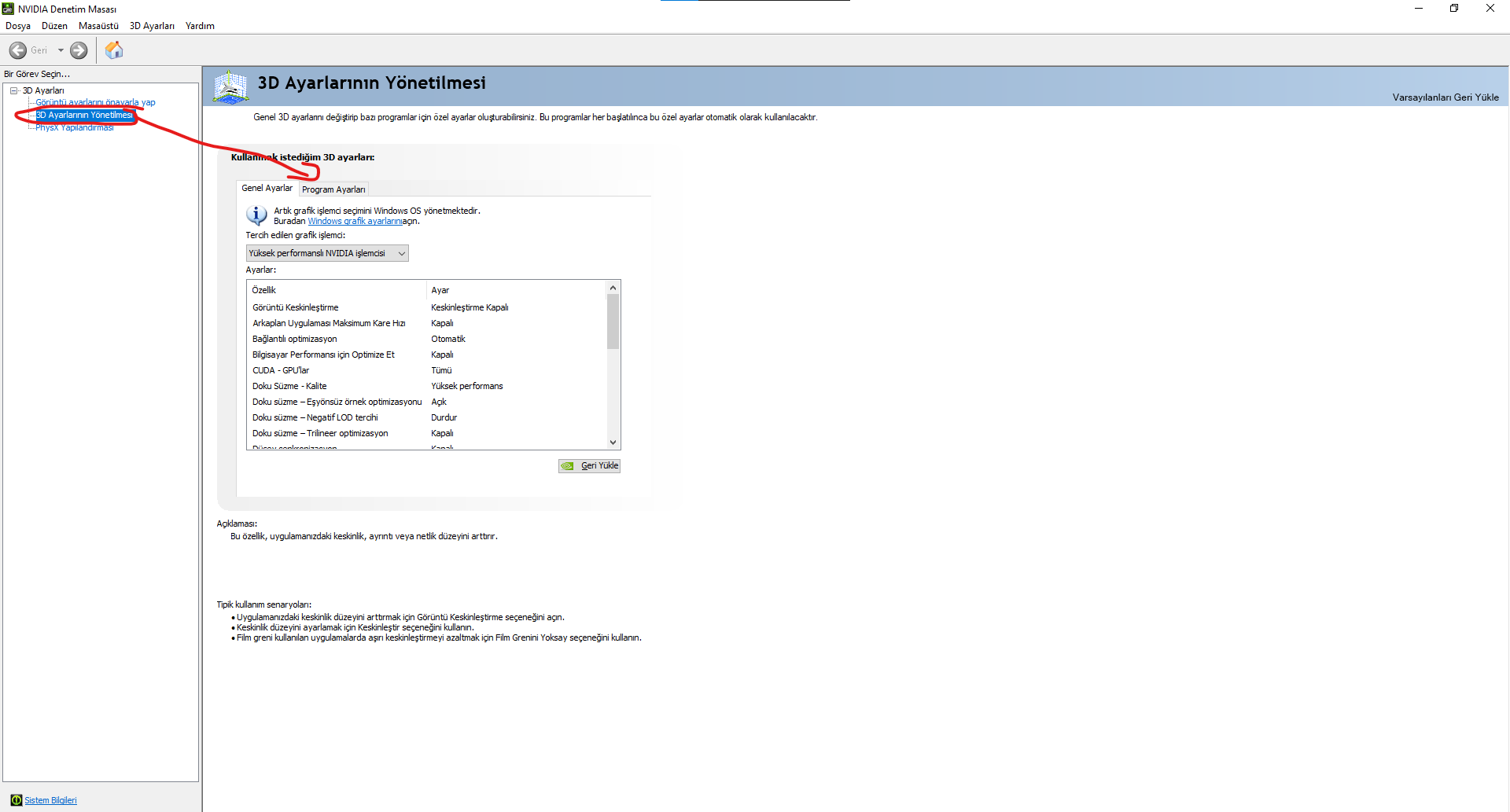Select Doku süzme – Eşyönsüz örnek optimizasyonu row
1510x812 pixels.
click(x=427, y=402)
